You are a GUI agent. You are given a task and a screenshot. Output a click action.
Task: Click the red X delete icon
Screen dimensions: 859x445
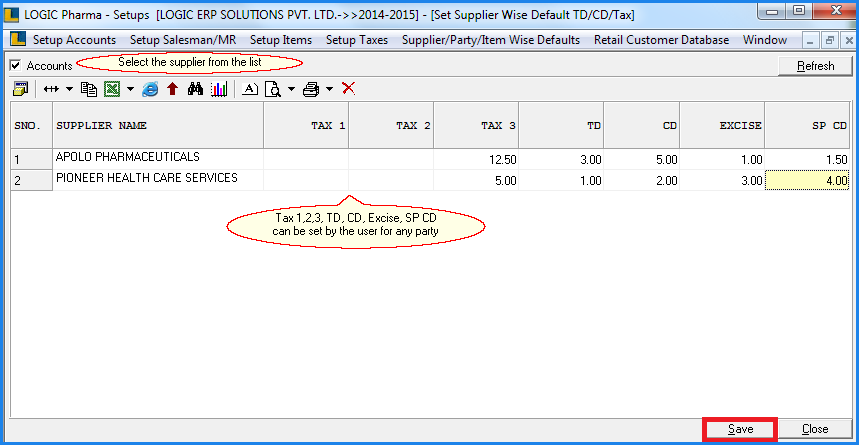coord(348,88)
